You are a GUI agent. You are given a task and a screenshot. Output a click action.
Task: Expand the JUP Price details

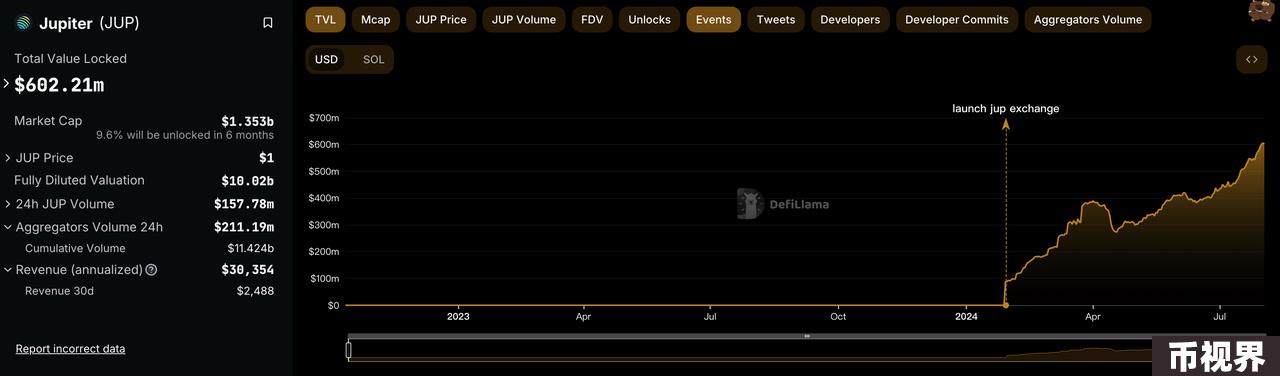(7, 158)
